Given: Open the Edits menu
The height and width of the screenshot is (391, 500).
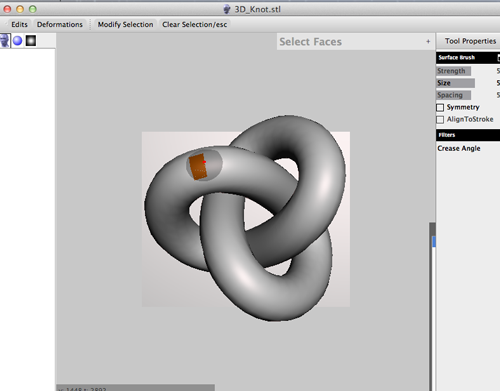Looking at the screenshot, I should [19, 24].
